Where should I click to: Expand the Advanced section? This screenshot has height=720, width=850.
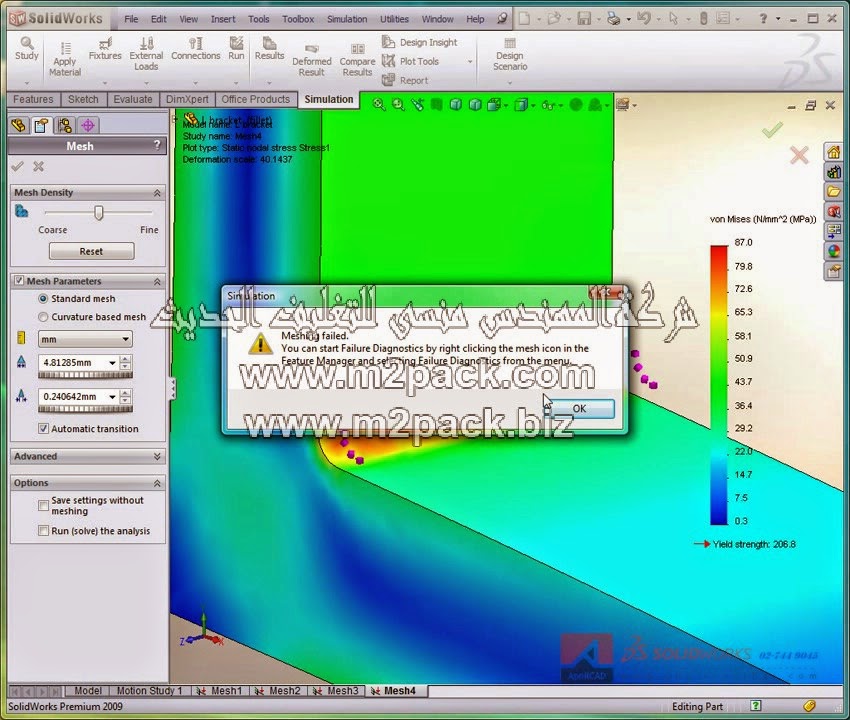click(x=157, y=457)
